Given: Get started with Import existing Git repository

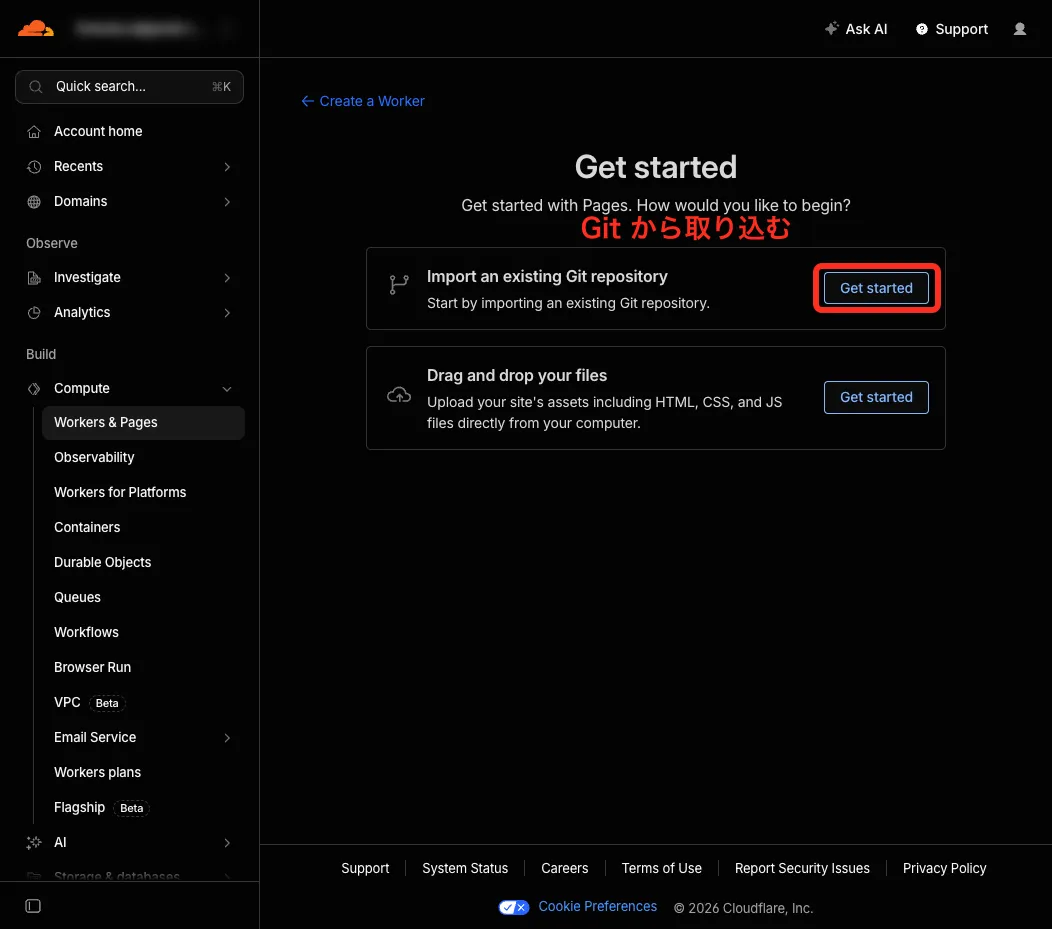Looking at the screenshot, I should click(876, 288).
